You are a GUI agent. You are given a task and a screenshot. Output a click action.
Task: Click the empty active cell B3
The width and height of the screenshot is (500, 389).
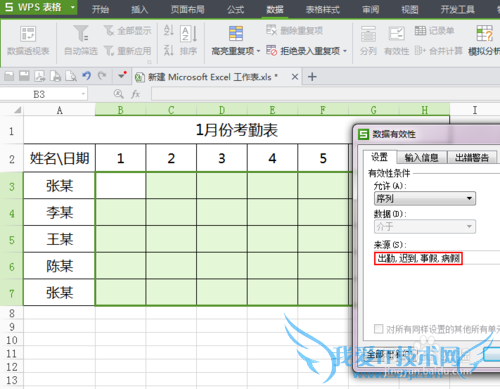point(121,185)
